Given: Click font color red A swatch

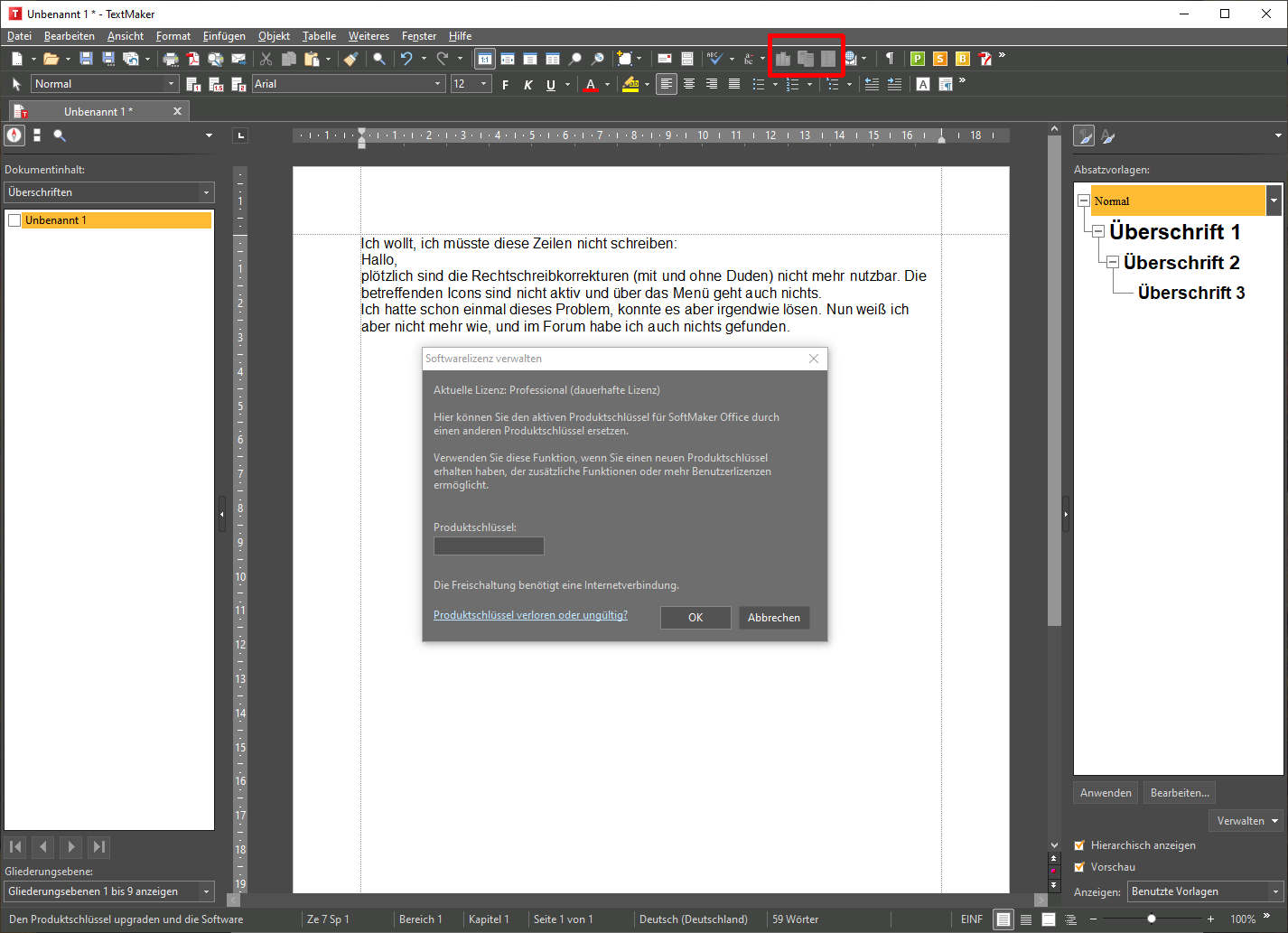Looking at the screenshot, I should pyautogui.click(x=591, y=85).
